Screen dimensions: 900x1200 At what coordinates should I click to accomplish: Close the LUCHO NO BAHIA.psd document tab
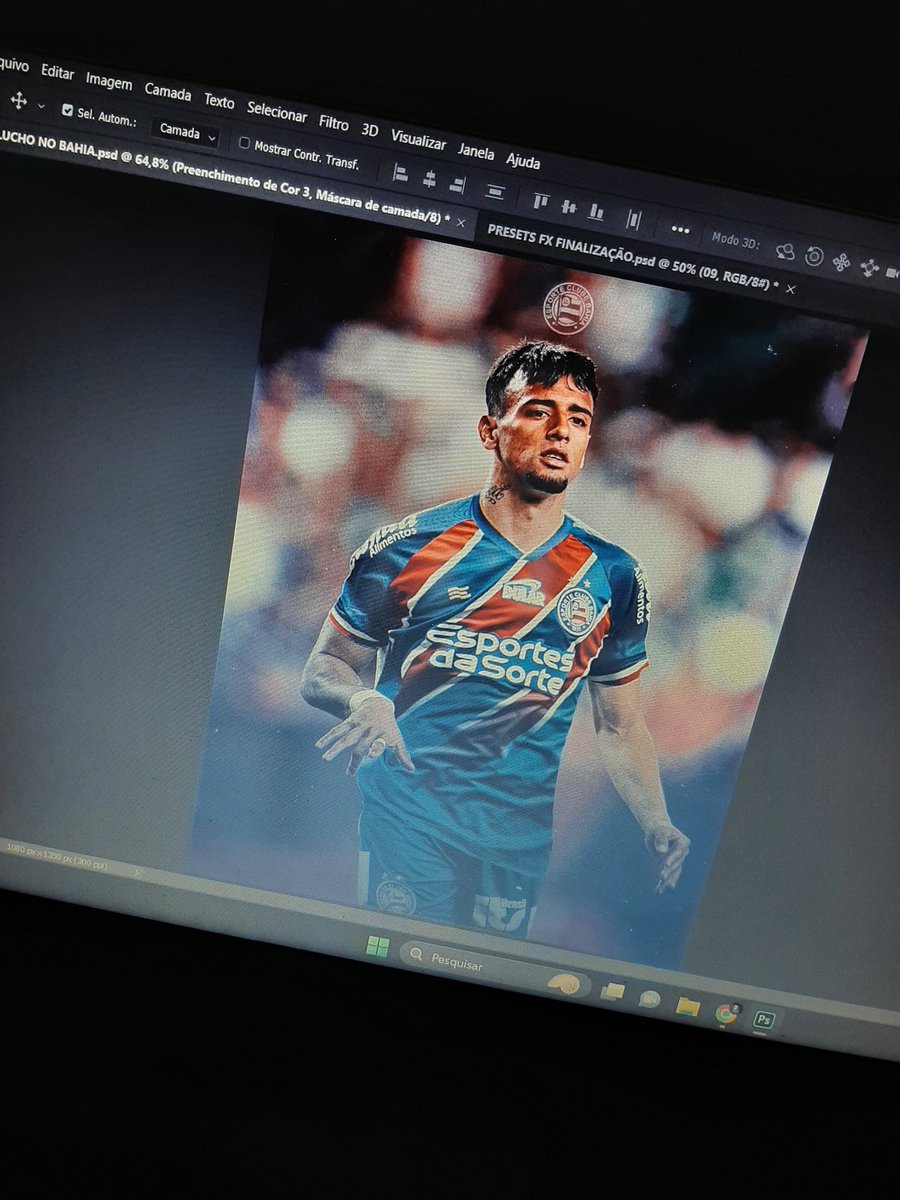(x=461, y=223)
